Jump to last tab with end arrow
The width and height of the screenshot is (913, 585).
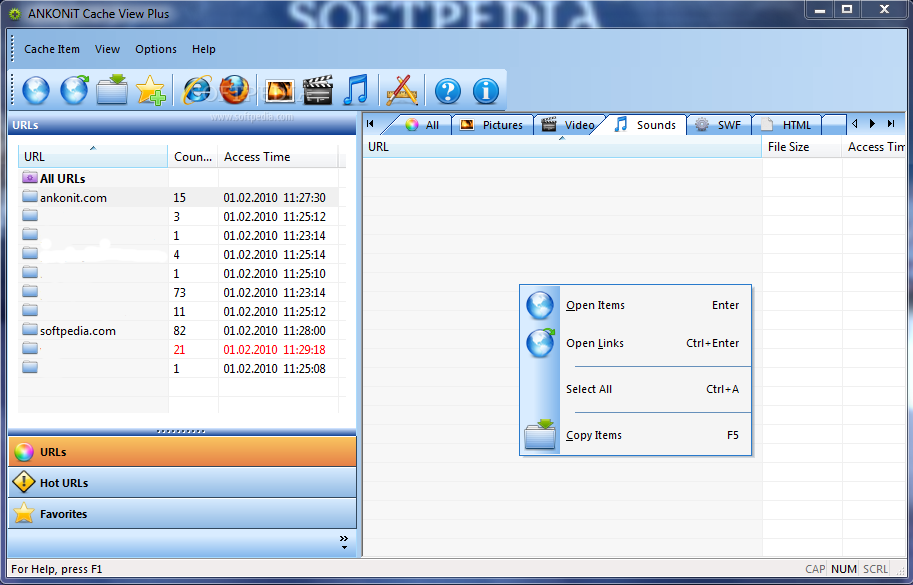point(891,123)
